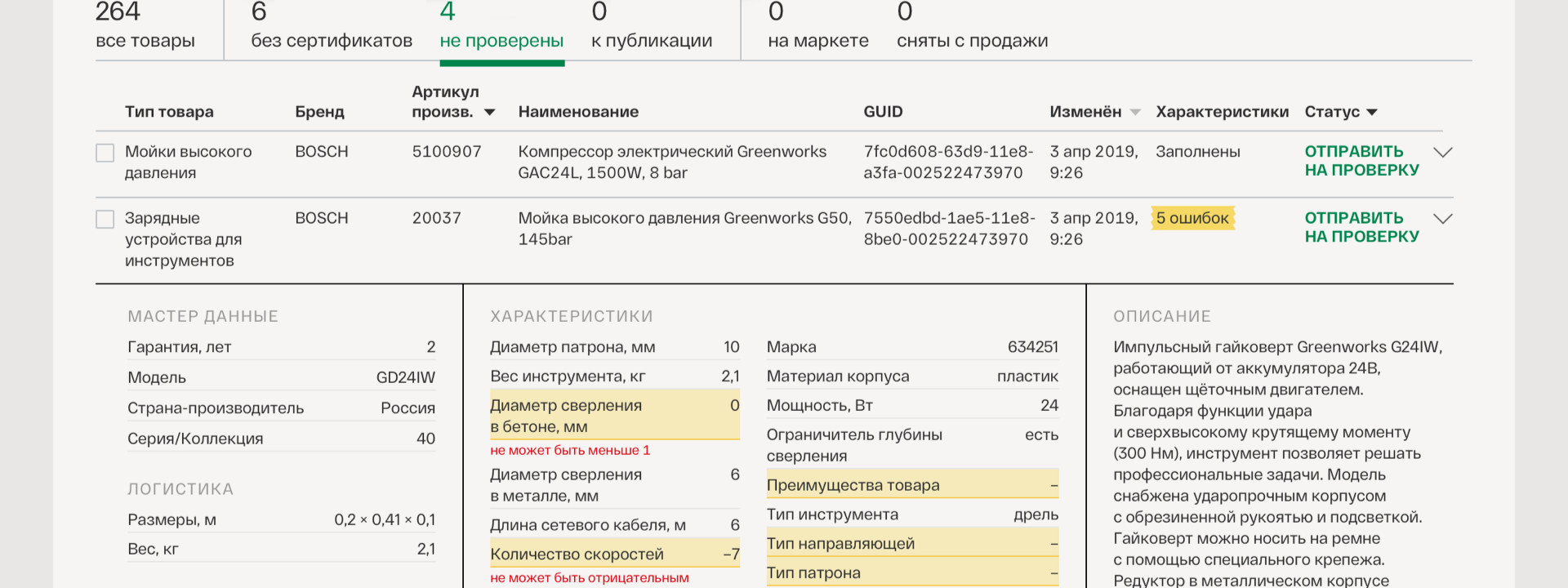1568x588 pixels.
Task: Open the 'к публикации' tab
Action: tap(651, 28)
